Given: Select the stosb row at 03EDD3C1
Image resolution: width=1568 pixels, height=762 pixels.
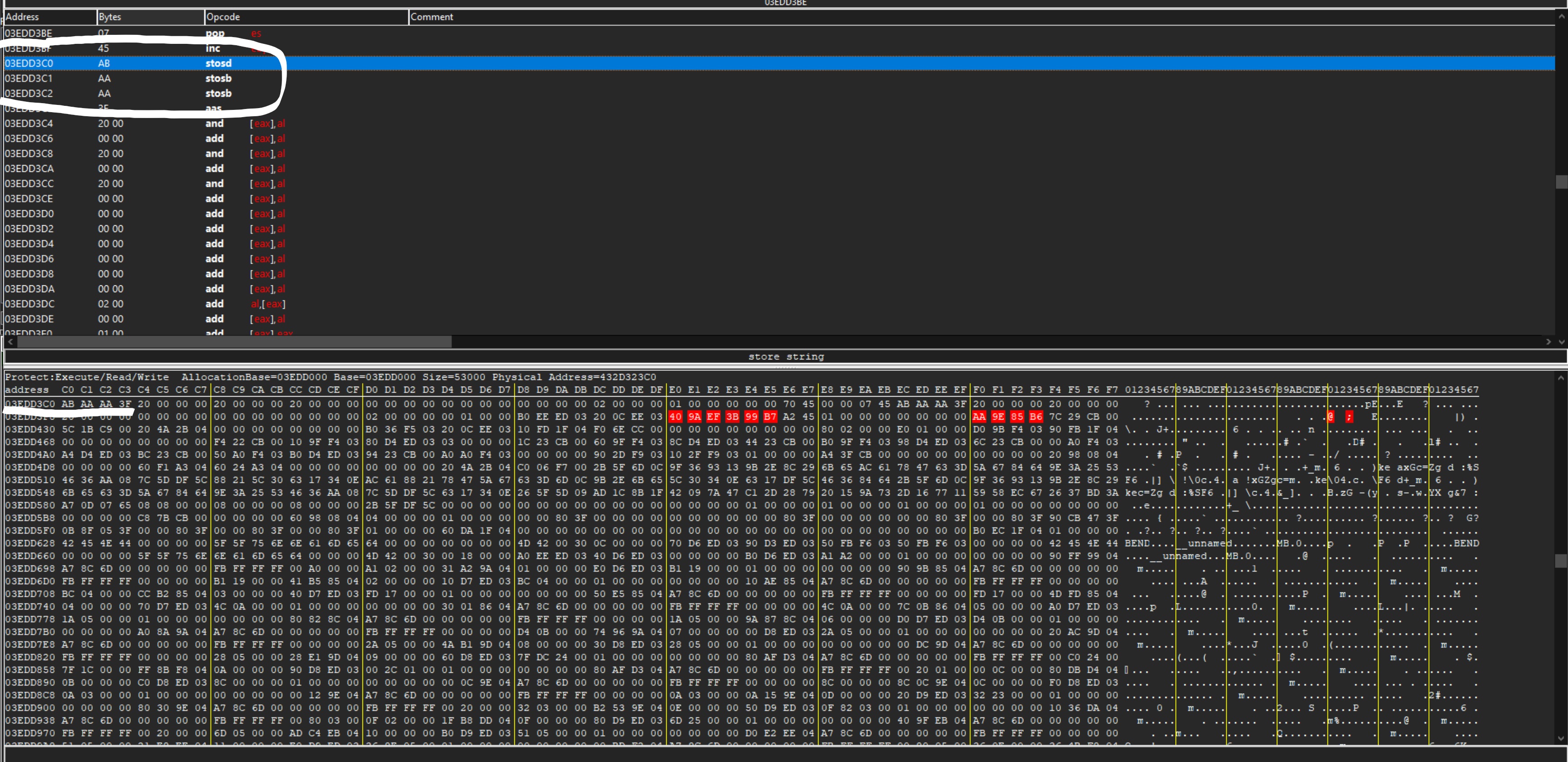Looking at the screenshot, I should coord(218,79).
